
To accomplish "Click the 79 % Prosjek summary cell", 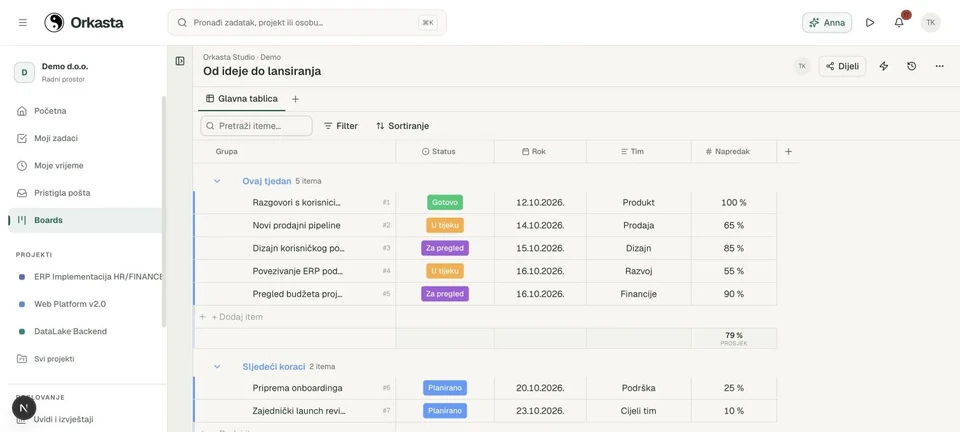I will (733, 338).
